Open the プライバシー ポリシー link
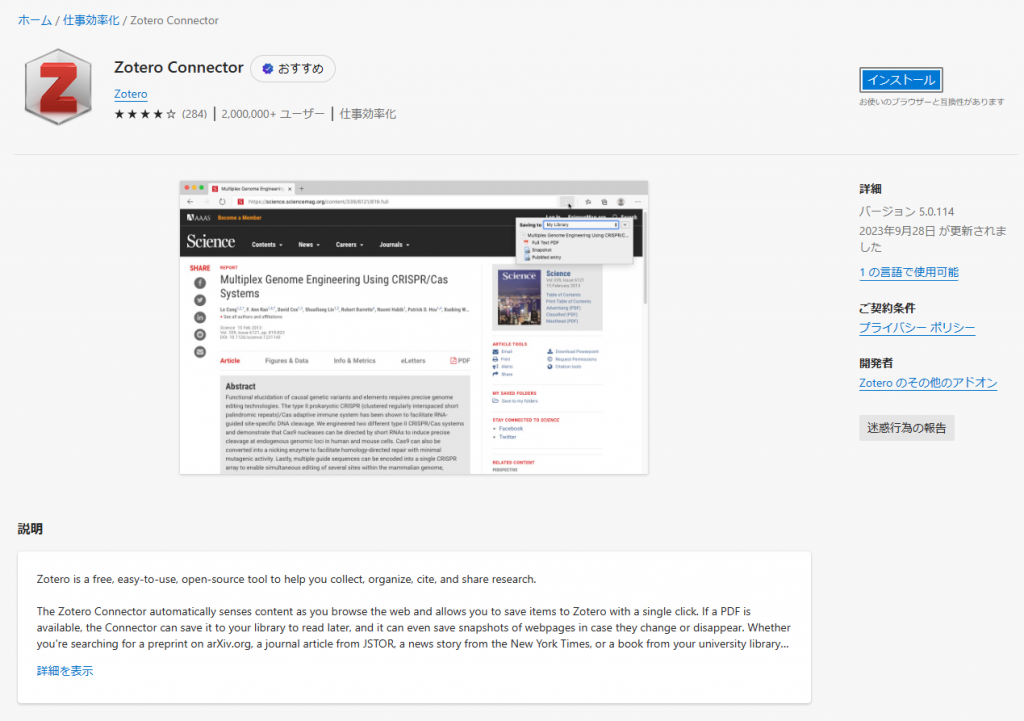The image size is (1024, 721). 917,328
